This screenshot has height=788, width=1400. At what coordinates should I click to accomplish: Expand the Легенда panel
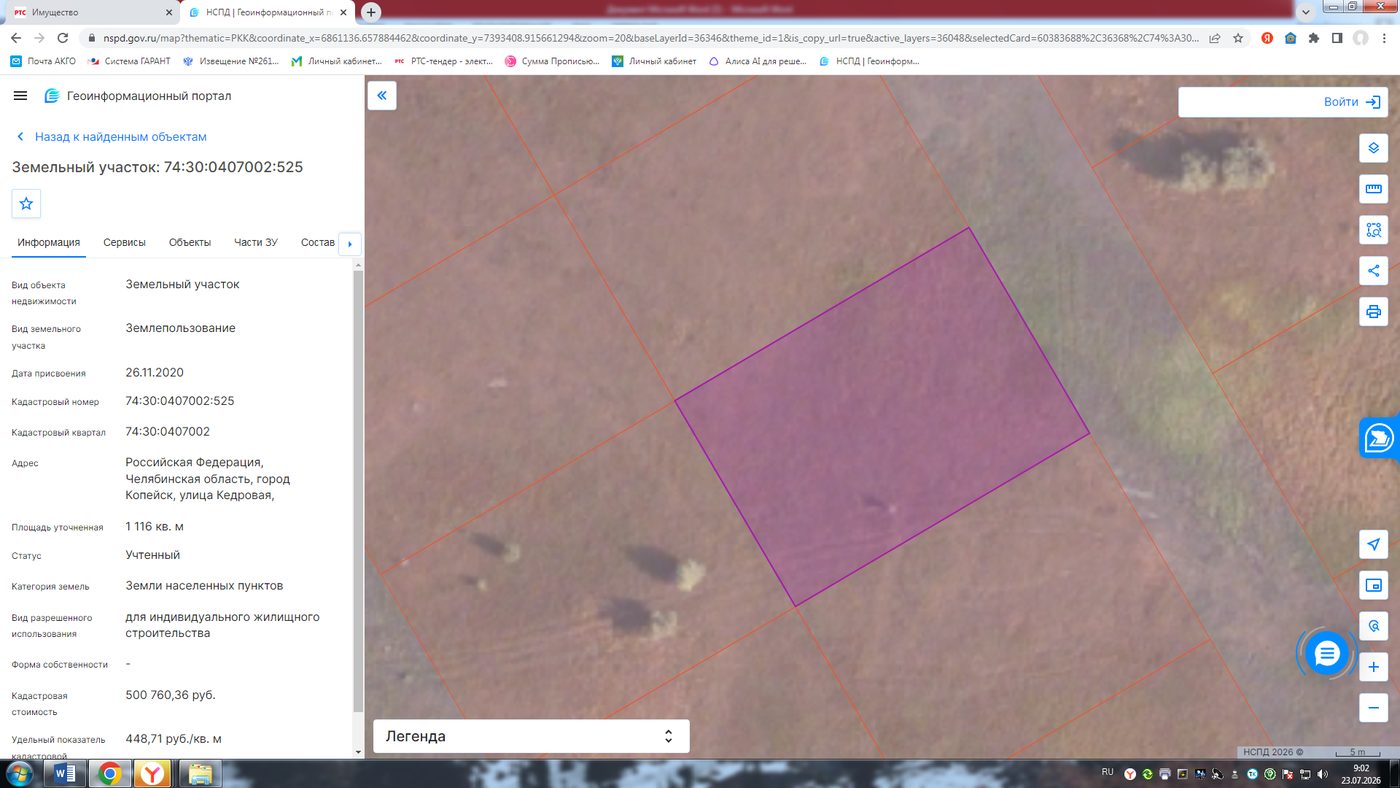531,736
